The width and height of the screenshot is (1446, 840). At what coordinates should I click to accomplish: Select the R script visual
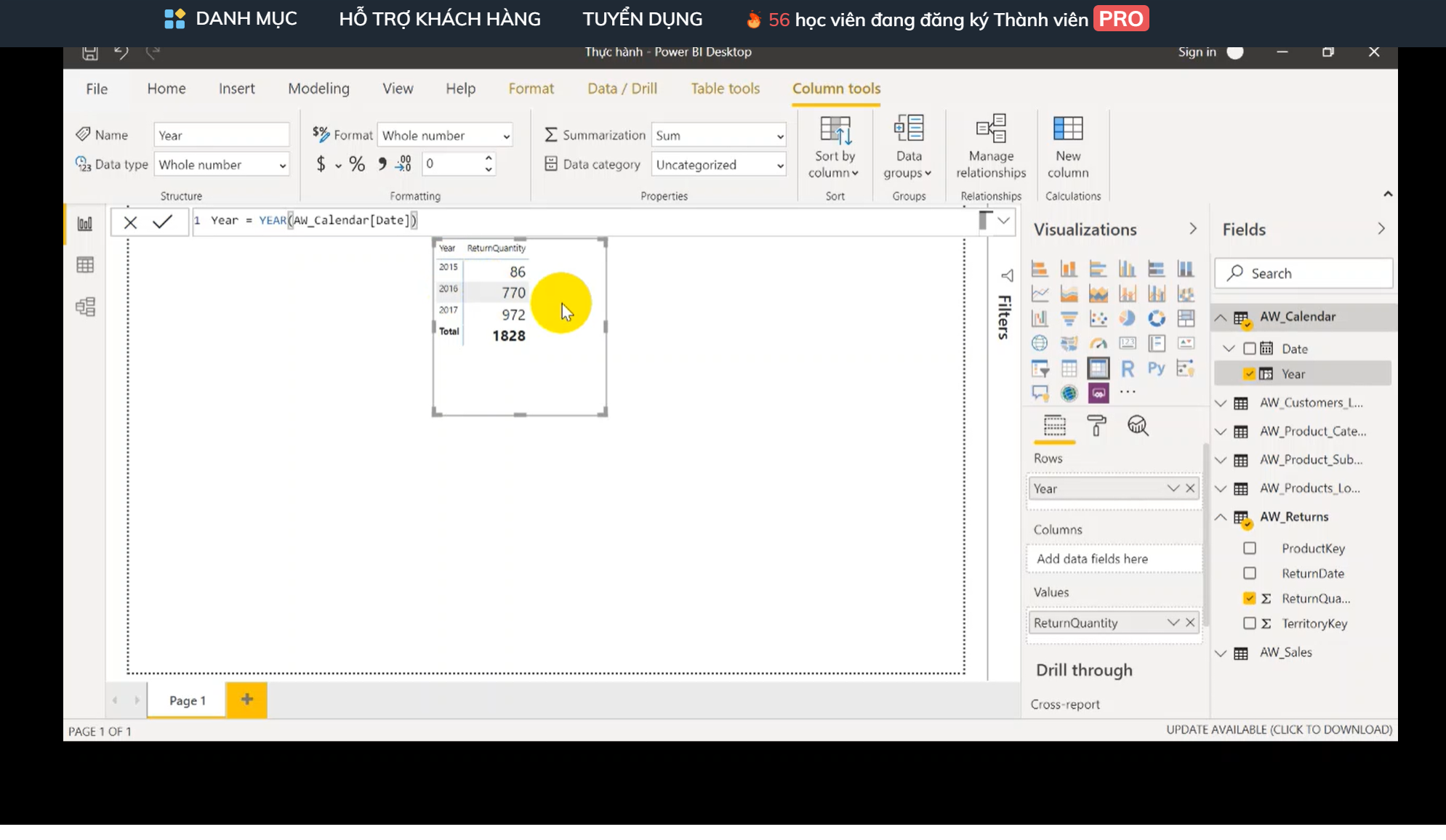(1127, 368)
